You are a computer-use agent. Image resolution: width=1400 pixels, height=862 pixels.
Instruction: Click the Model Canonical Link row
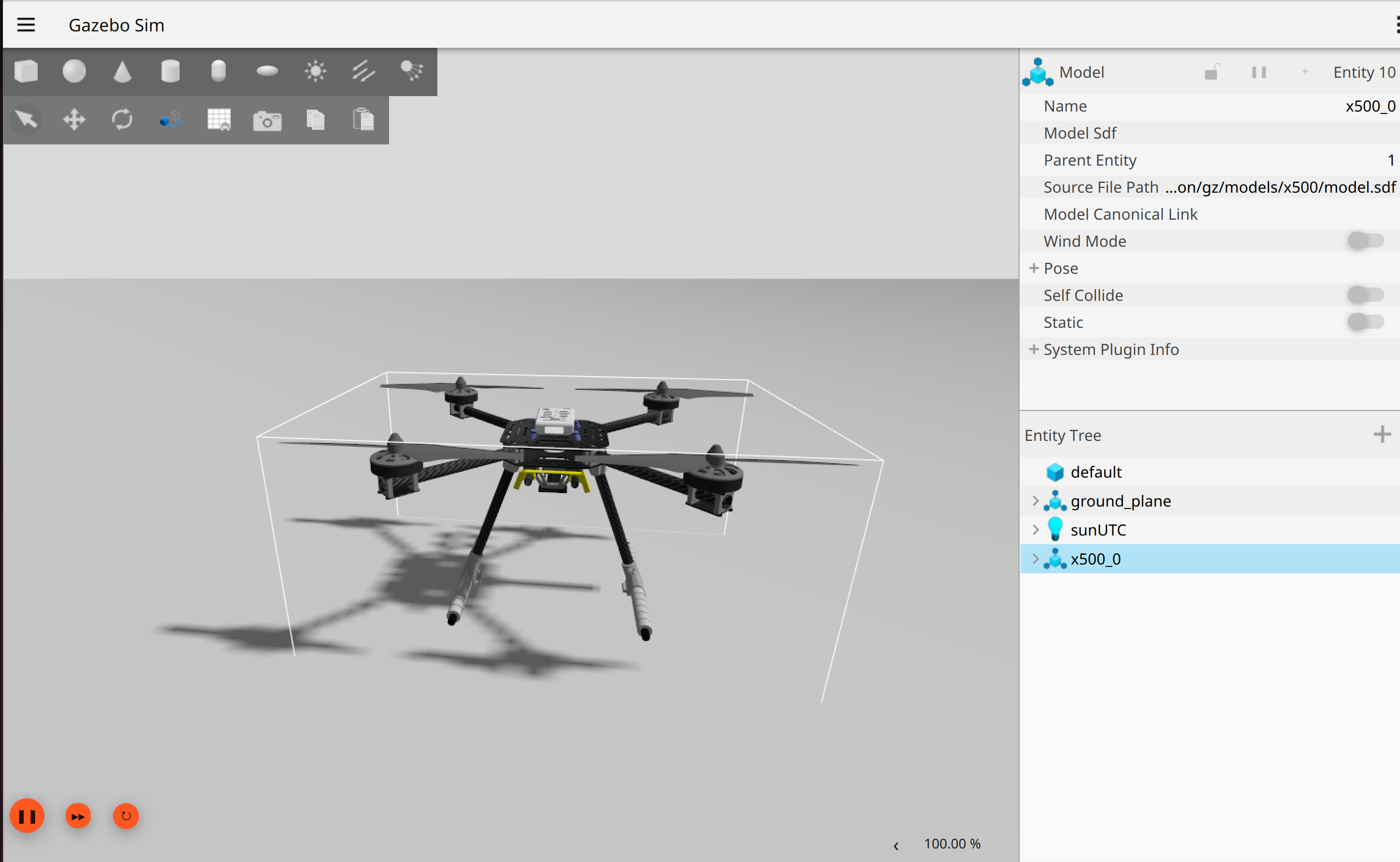pyautogui.click(x=1209, y=214)
